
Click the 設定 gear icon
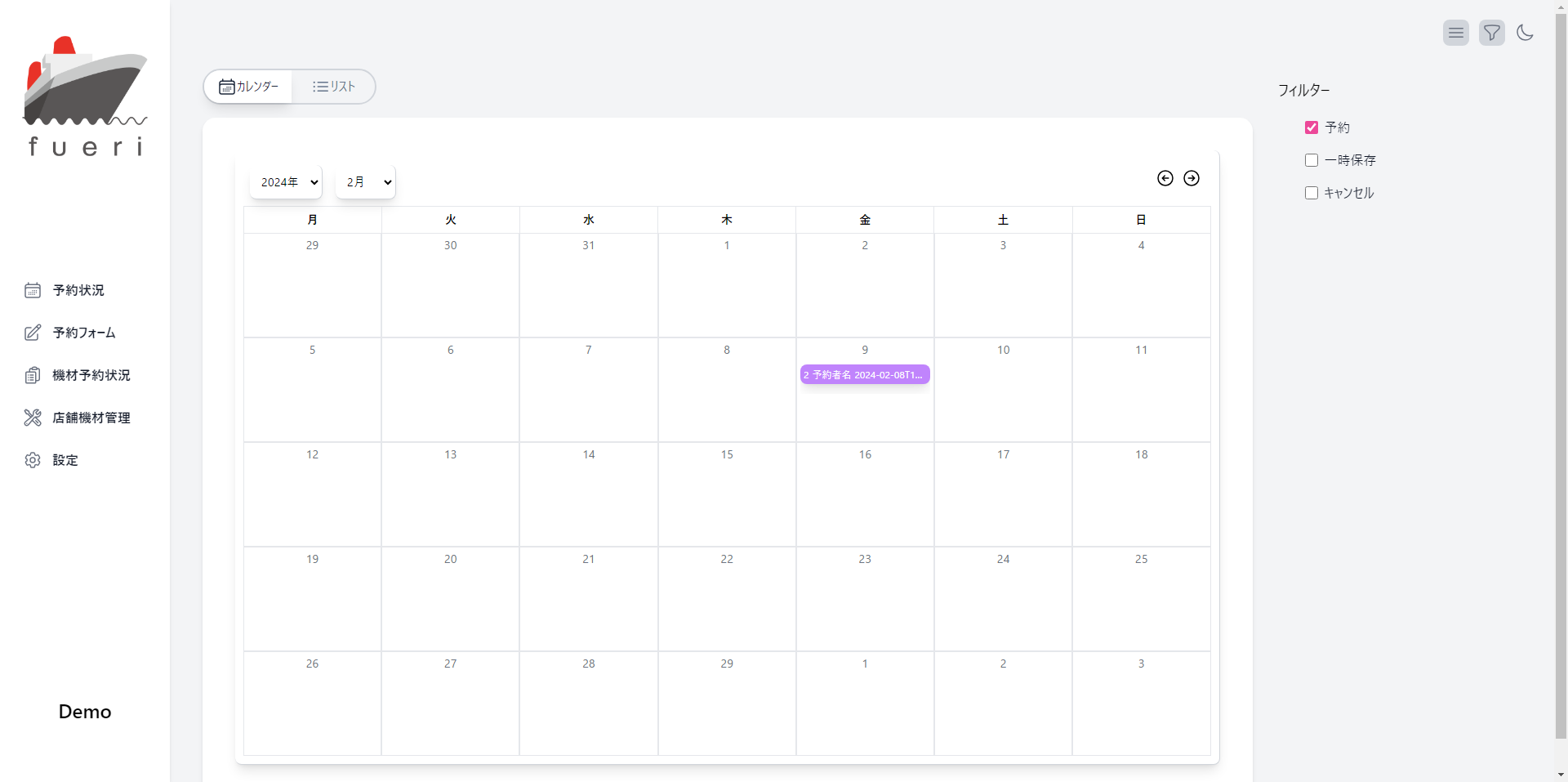coord(33,460)
